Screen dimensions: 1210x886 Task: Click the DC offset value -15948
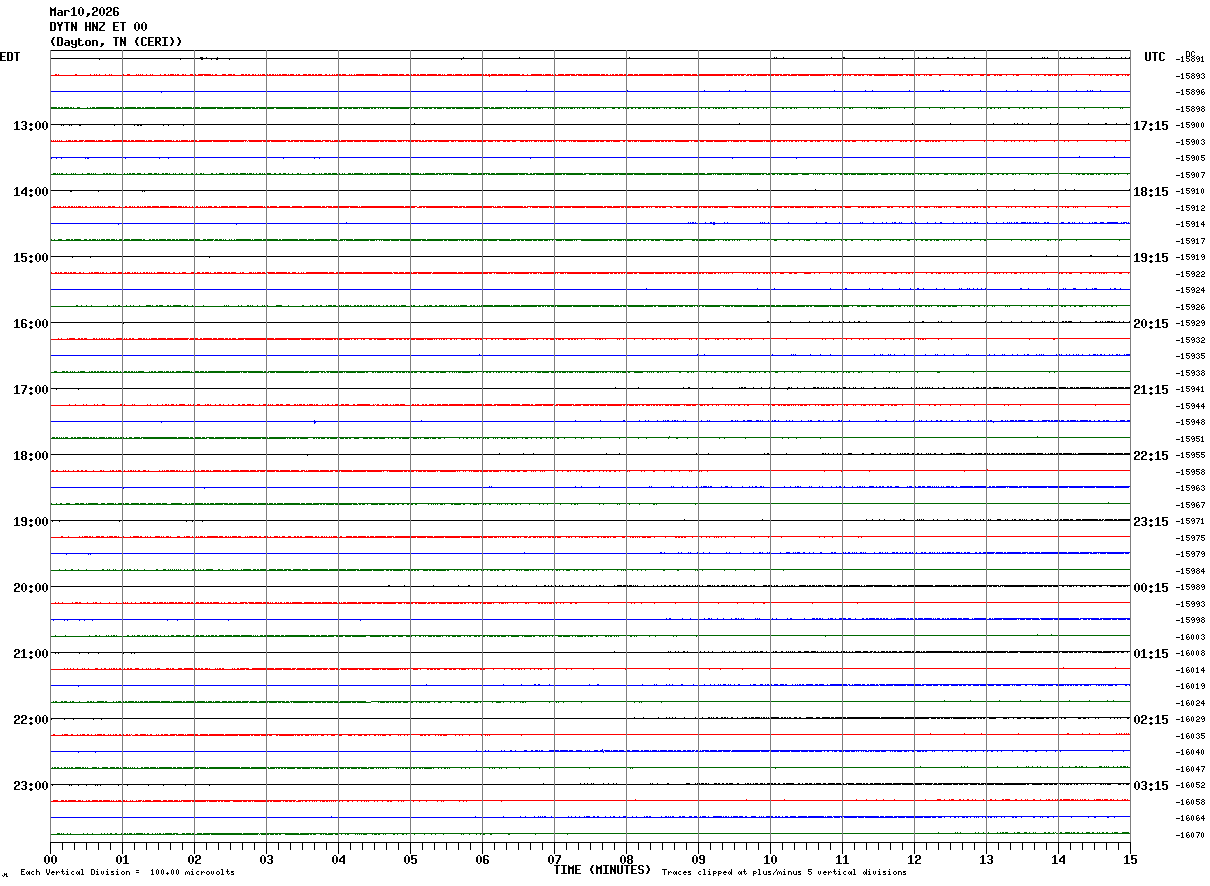[1191, 423]
